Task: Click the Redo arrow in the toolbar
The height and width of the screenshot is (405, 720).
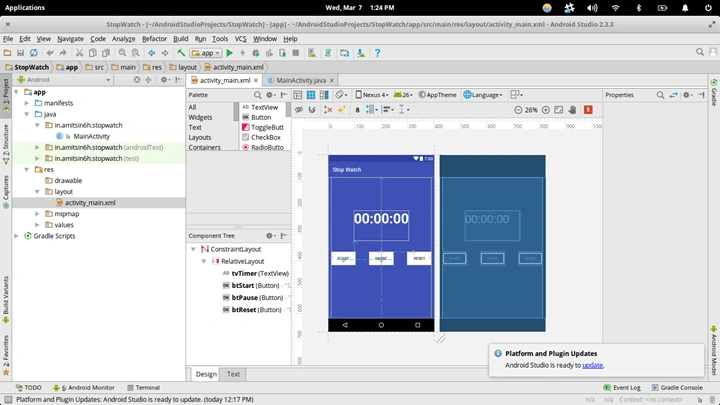Action: tap(63, 53)
